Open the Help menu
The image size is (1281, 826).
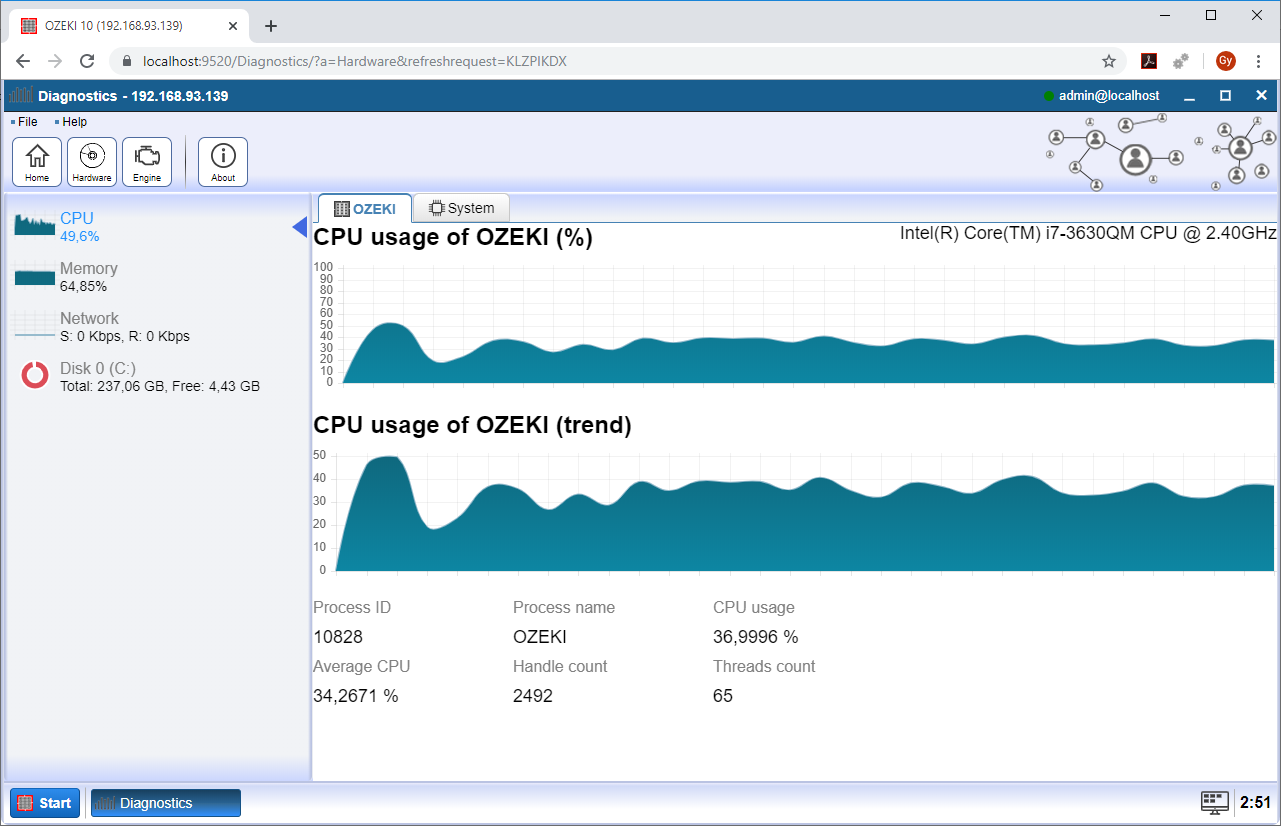74,122
